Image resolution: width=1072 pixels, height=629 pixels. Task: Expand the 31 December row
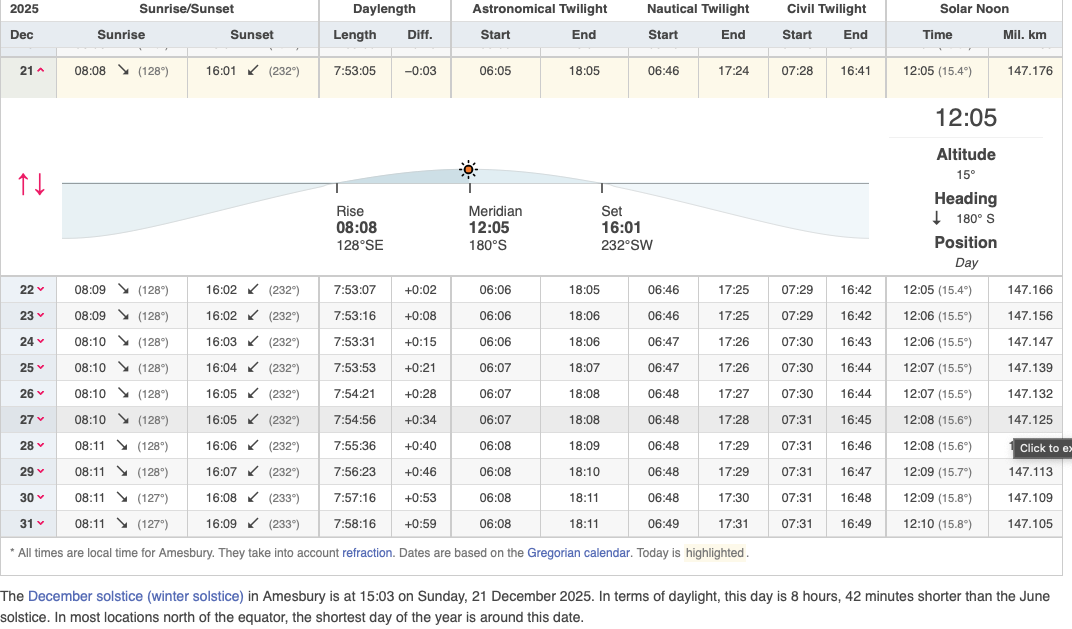[x=32, y=523]
